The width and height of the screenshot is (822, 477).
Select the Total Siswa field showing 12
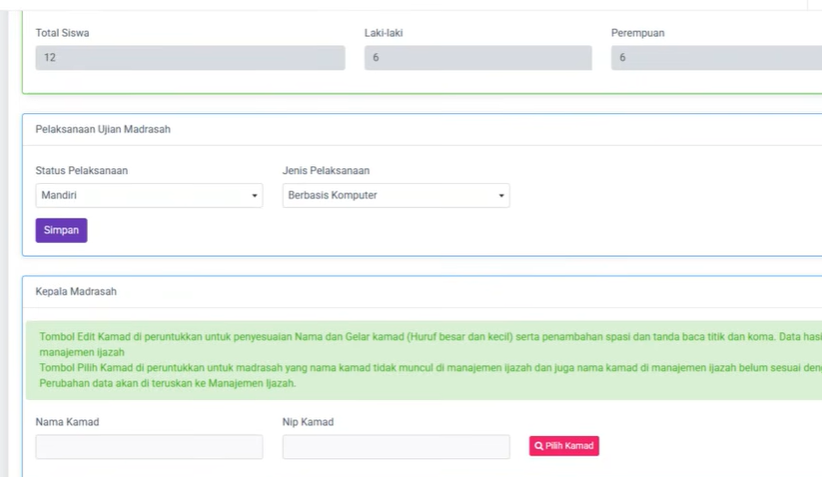[x=190, y=58]
